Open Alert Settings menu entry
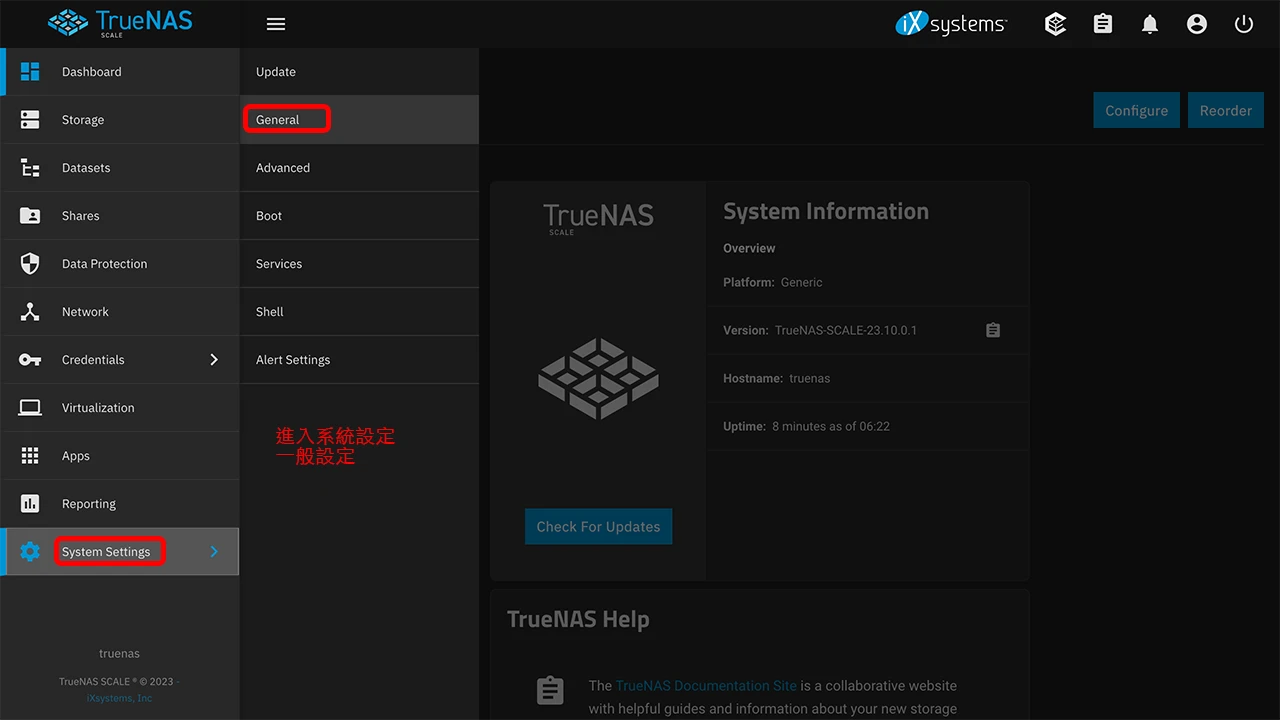This screenshot has width=1280, height=720. [292, 359]
